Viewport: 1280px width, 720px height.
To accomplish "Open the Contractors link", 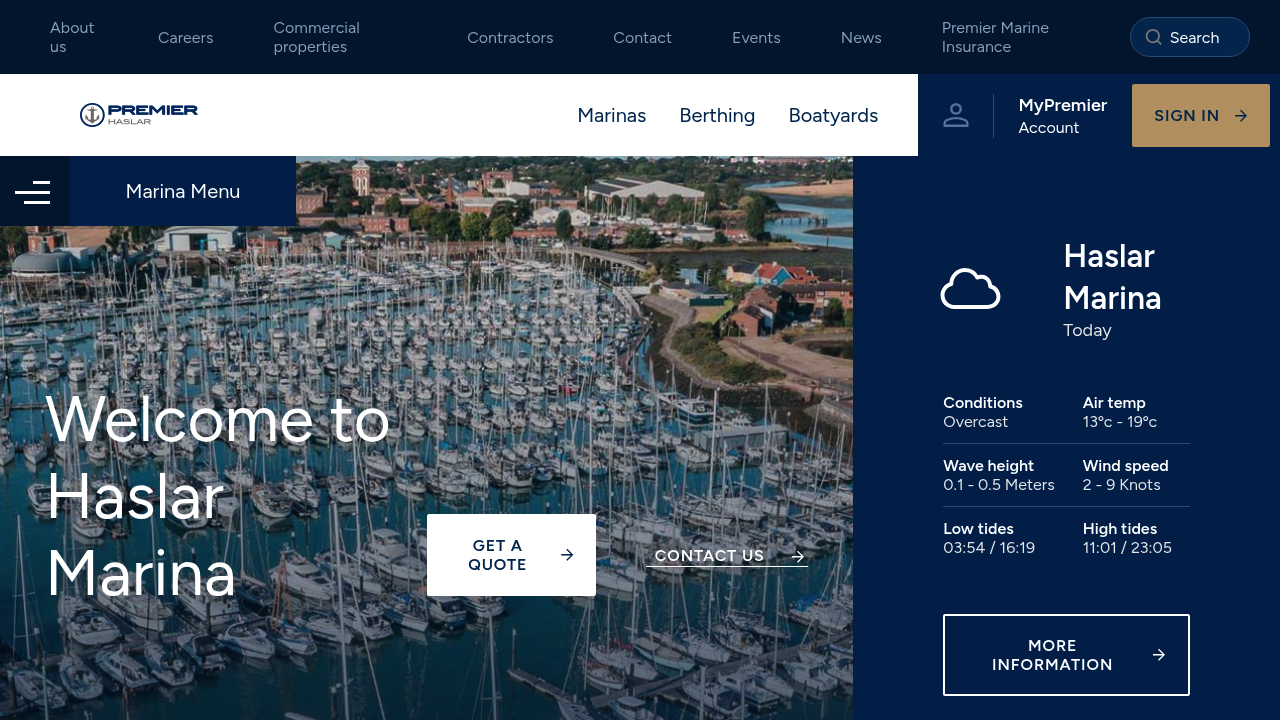I will pos(510,37).
